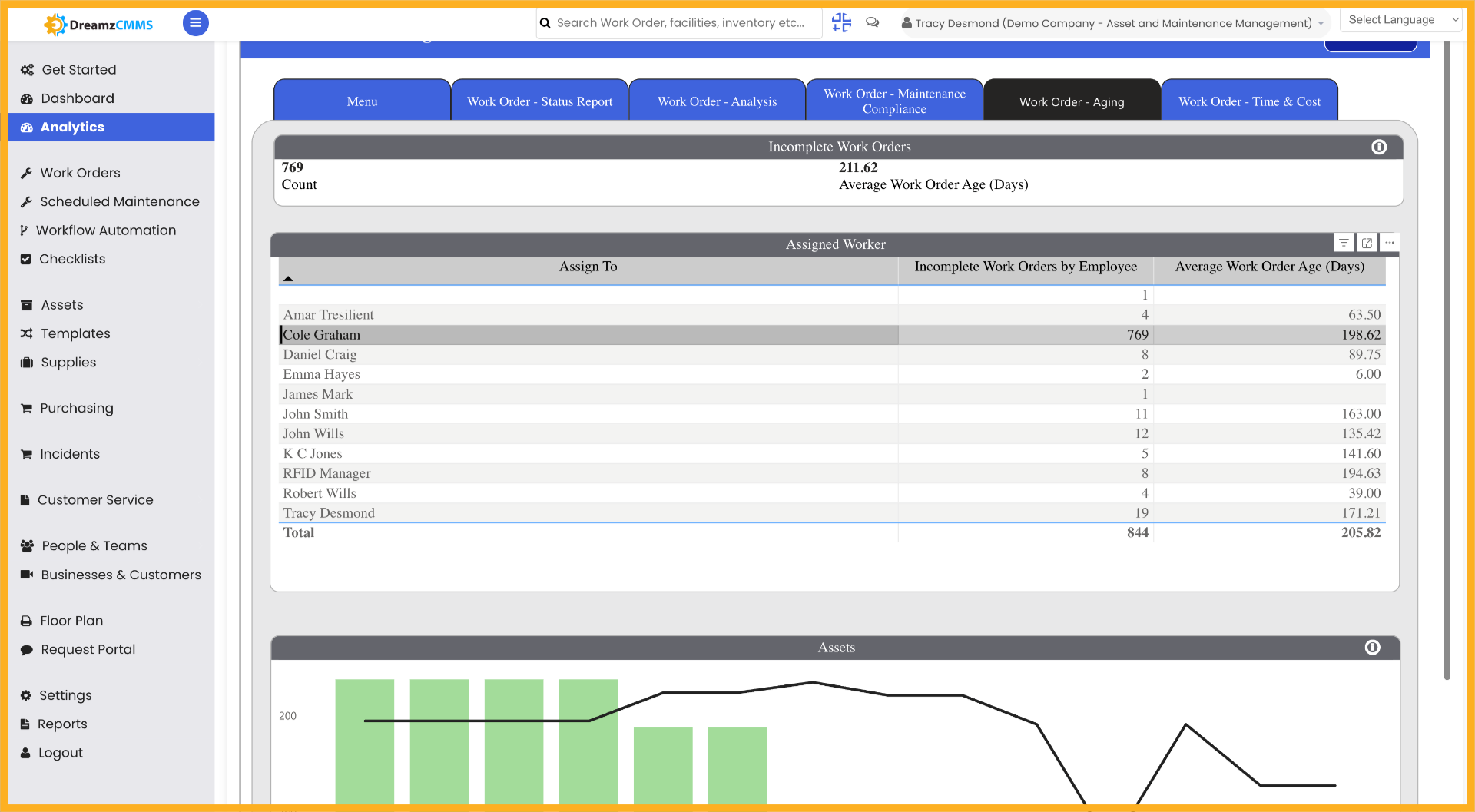Go to Analytics in the sidebar
1475x812 pixels.
tap(111, 127)
